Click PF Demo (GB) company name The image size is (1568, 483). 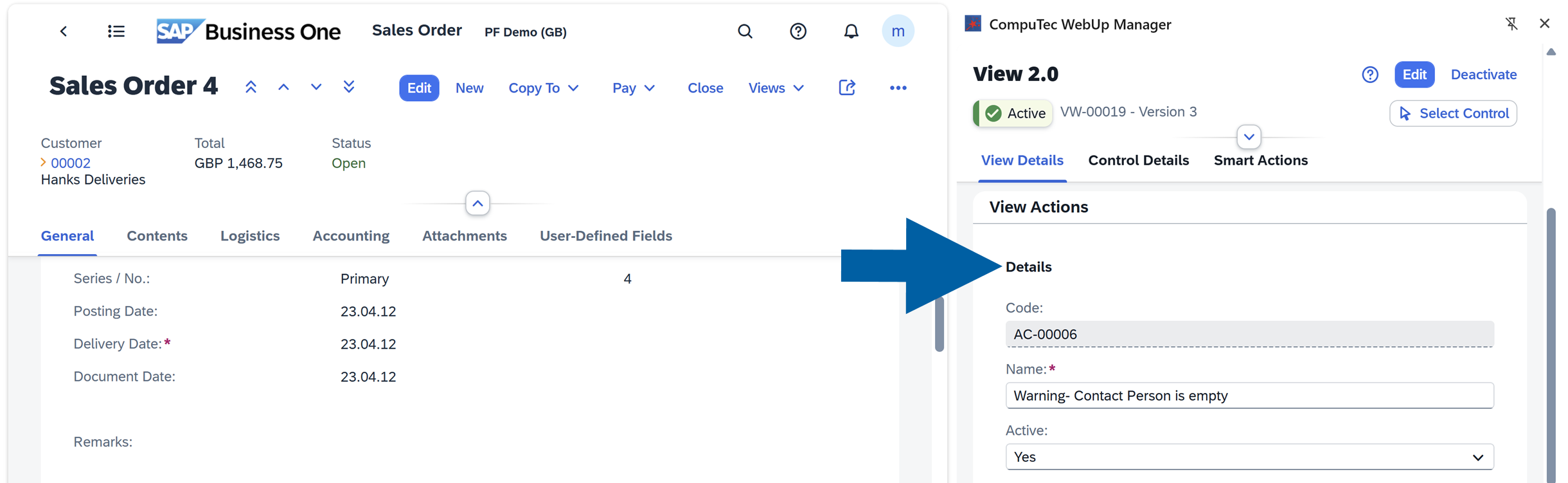click(x=525, y=32)
